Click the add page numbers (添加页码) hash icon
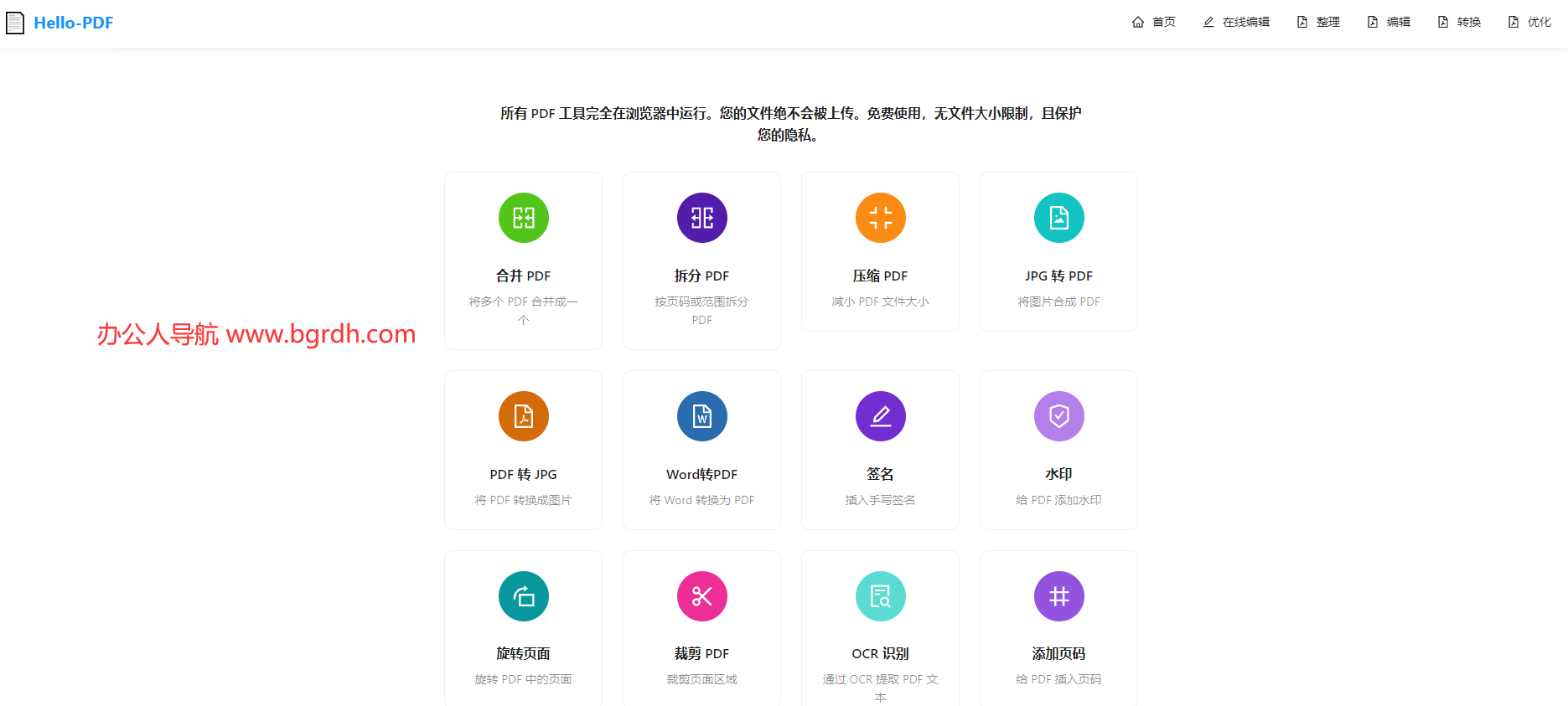Image resolution: width=1568 pixels, height=706 pixels. pos(1058,596)
